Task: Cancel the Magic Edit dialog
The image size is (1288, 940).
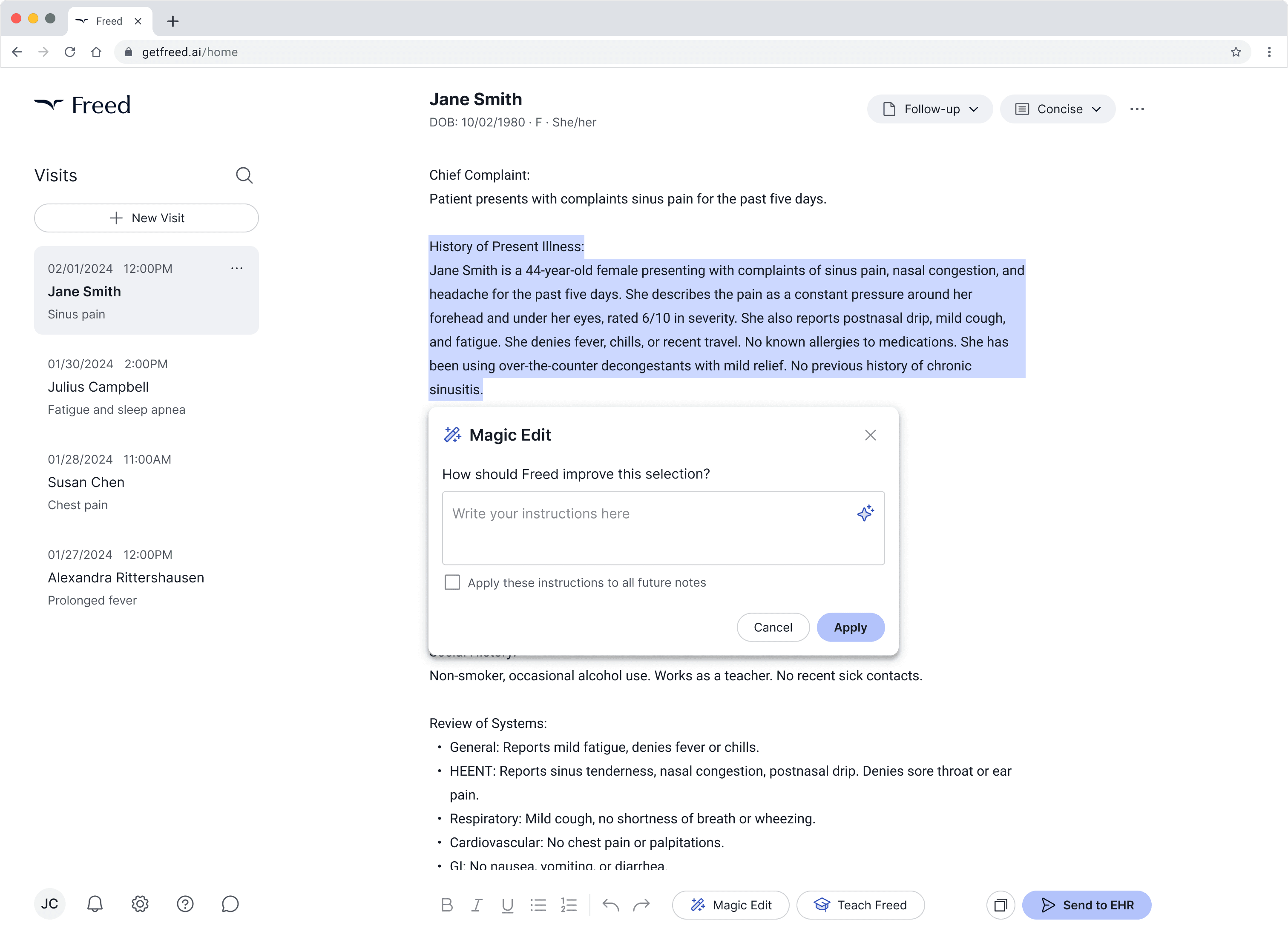Action: [x=772, y=627]
